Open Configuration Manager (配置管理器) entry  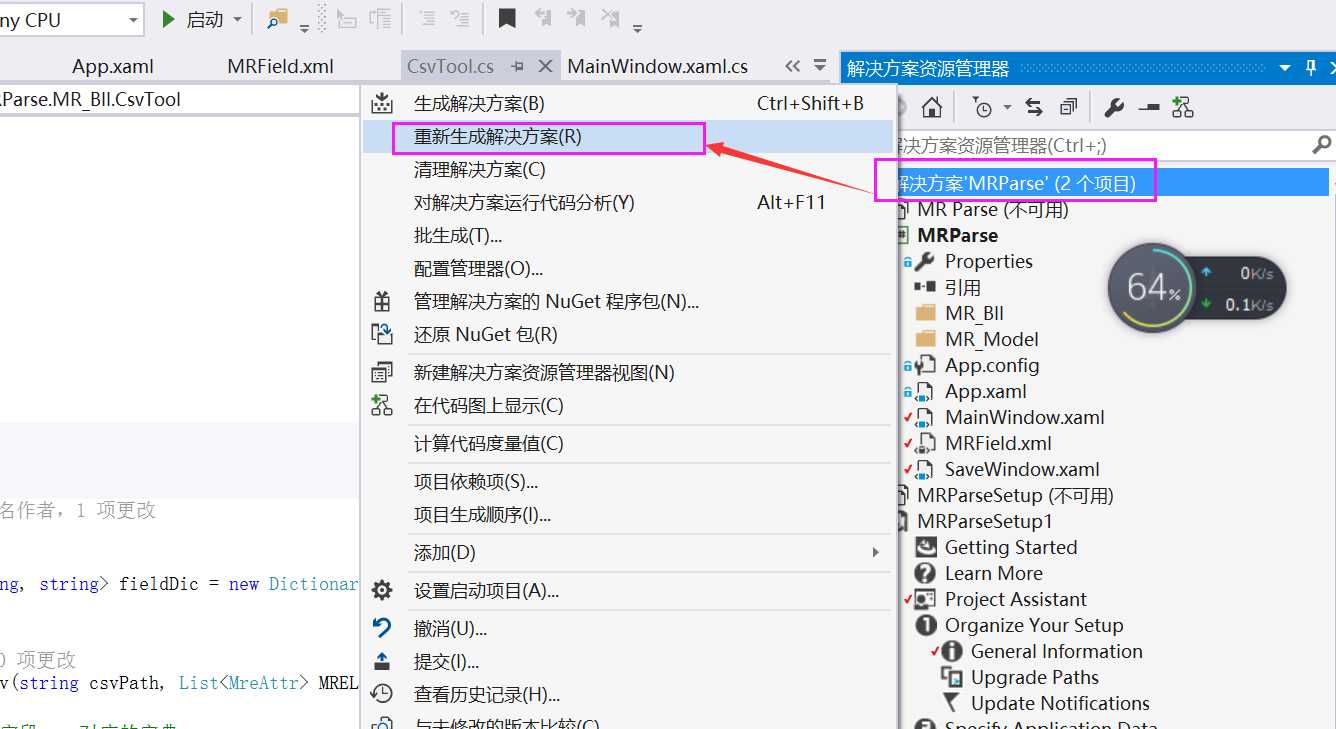point(628,269)
